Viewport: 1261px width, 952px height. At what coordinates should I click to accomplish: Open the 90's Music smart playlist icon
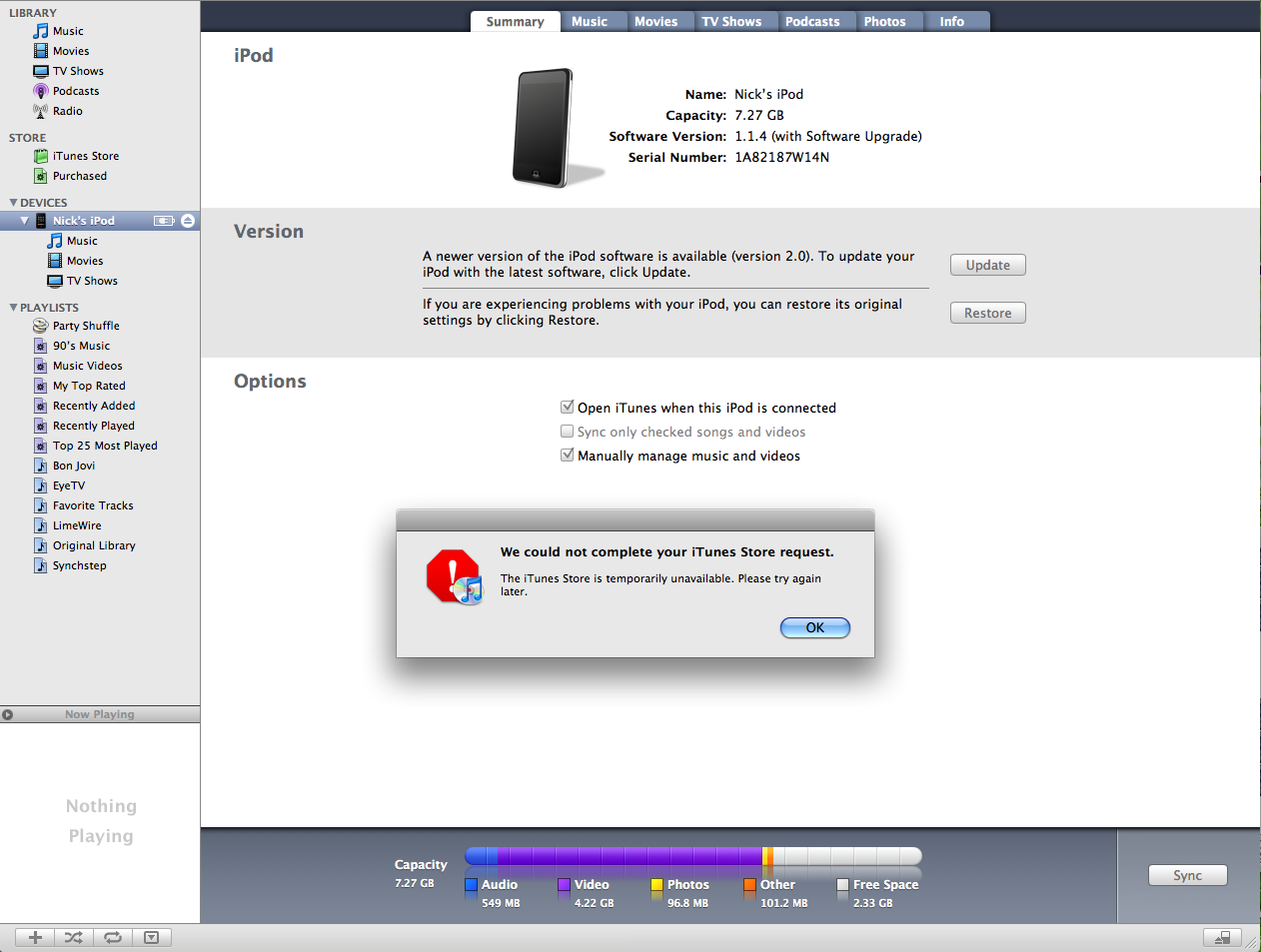[x=41, y=346]
